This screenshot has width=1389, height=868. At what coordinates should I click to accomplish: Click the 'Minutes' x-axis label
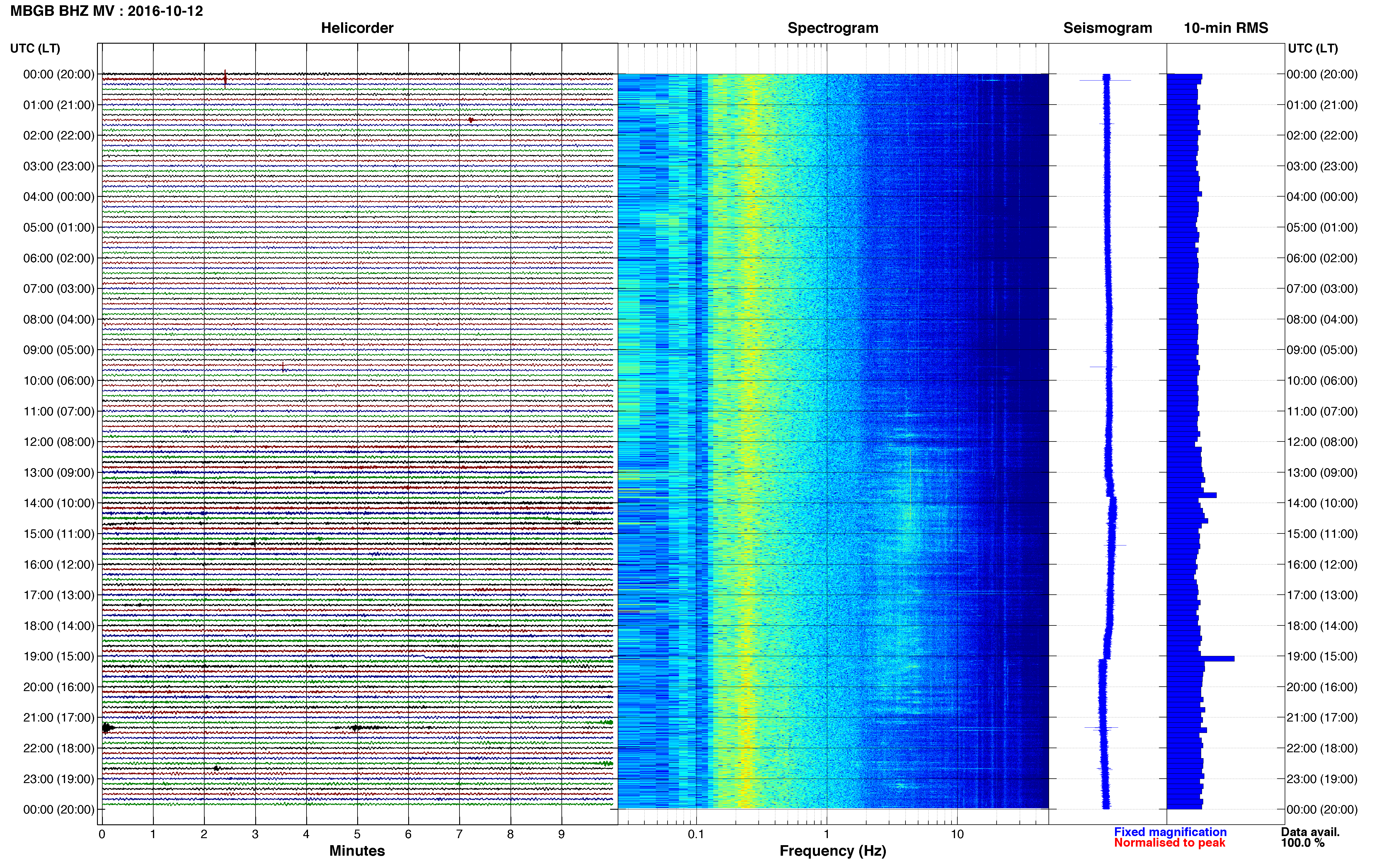357,851
